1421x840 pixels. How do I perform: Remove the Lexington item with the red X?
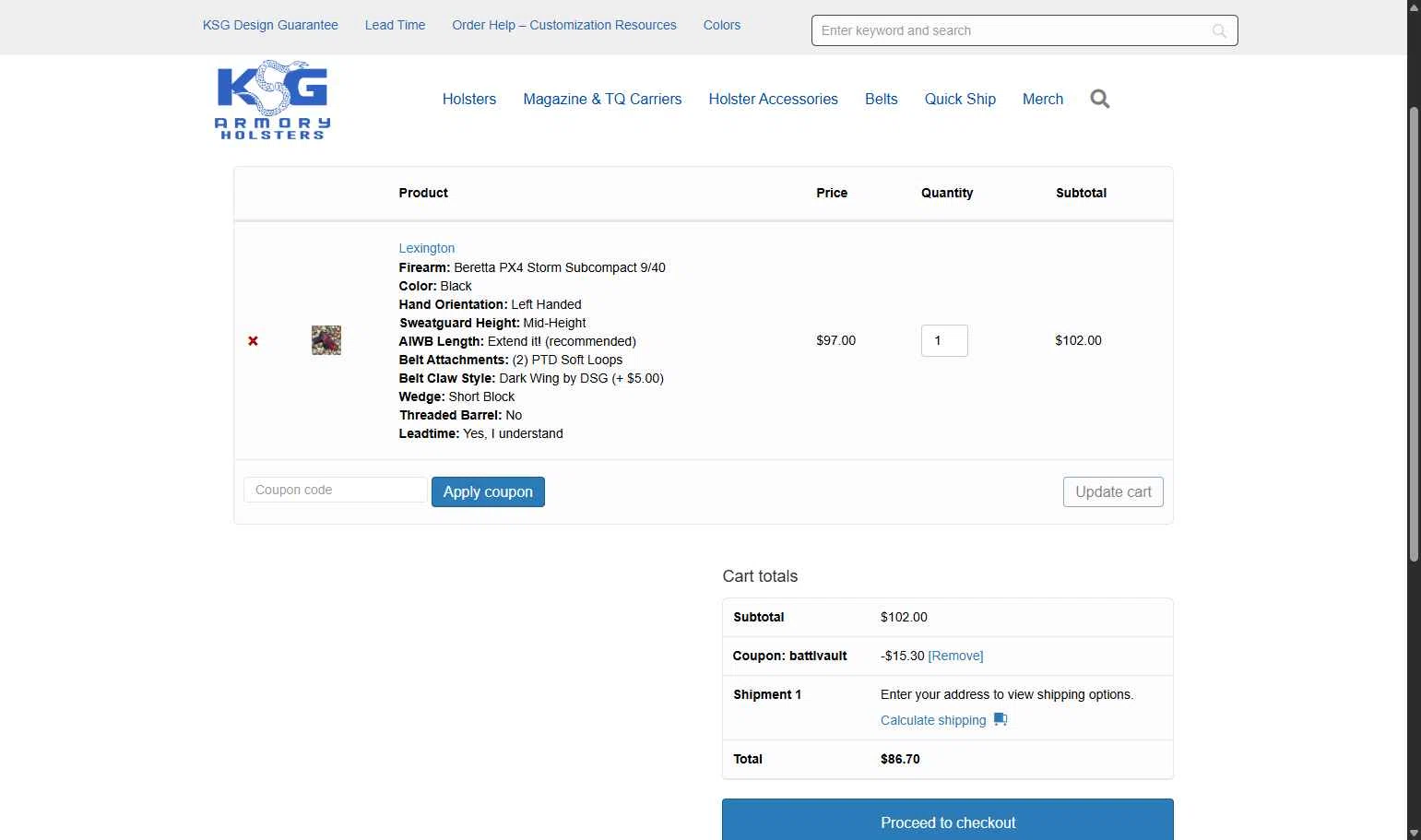point(253,341)
